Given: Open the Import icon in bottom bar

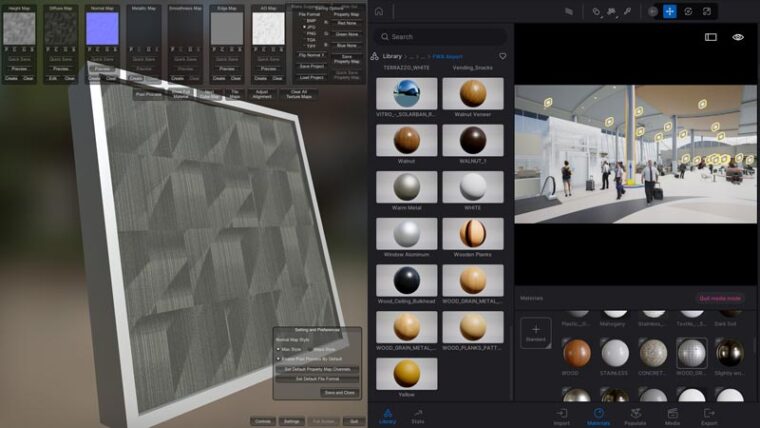Looking at the screenshot, I should [562, 416].
